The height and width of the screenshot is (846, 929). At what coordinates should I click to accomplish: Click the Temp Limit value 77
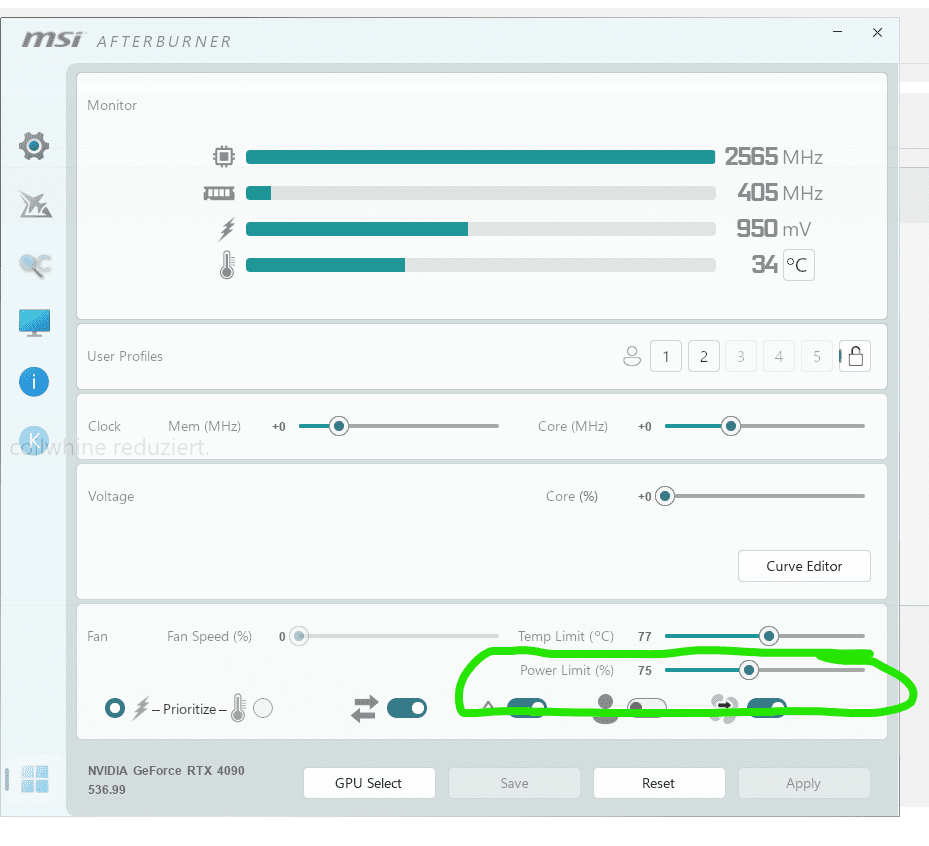point(645,636)
